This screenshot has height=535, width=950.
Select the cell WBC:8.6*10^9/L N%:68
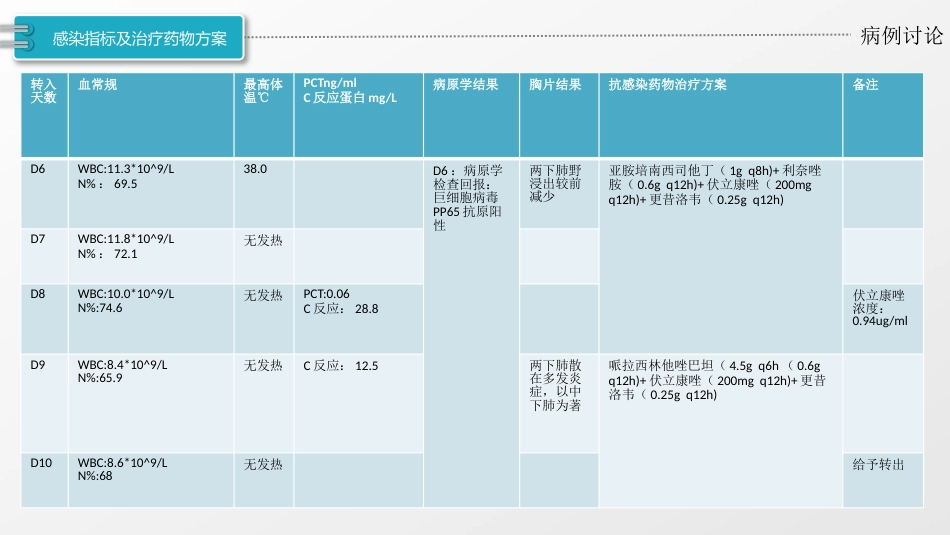point(151,480)
